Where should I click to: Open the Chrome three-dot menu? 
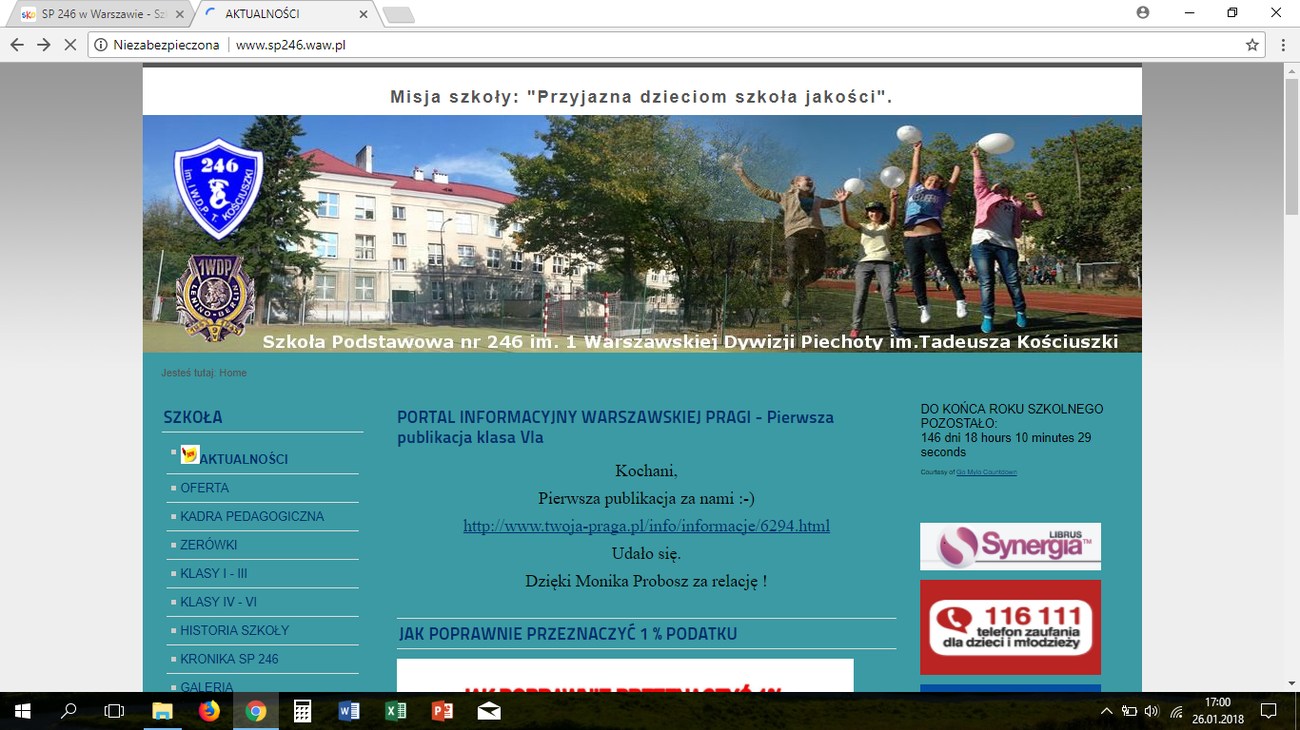coord(1283,45)
